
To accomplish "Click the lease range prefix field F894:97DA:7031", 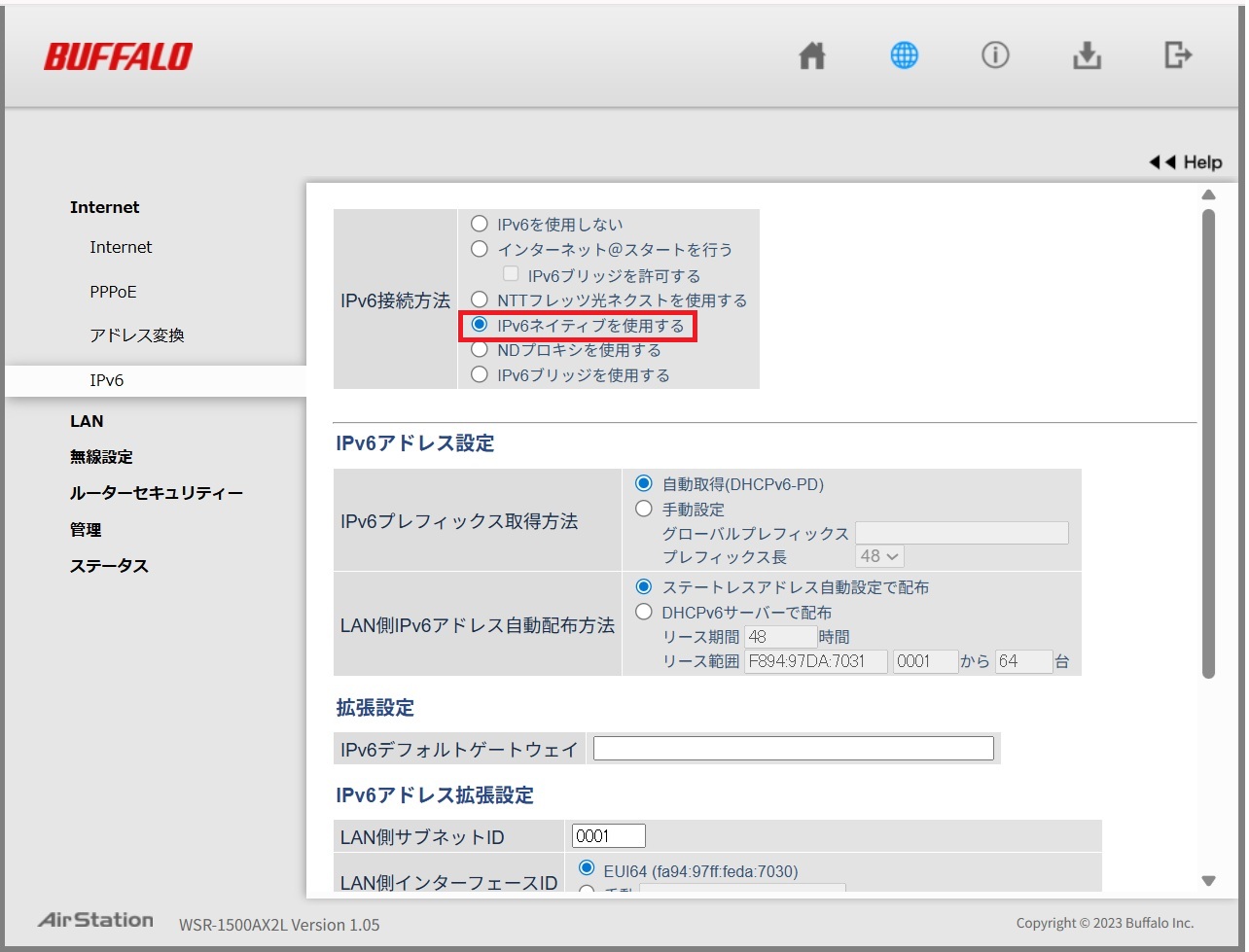I will click(816, 661).
